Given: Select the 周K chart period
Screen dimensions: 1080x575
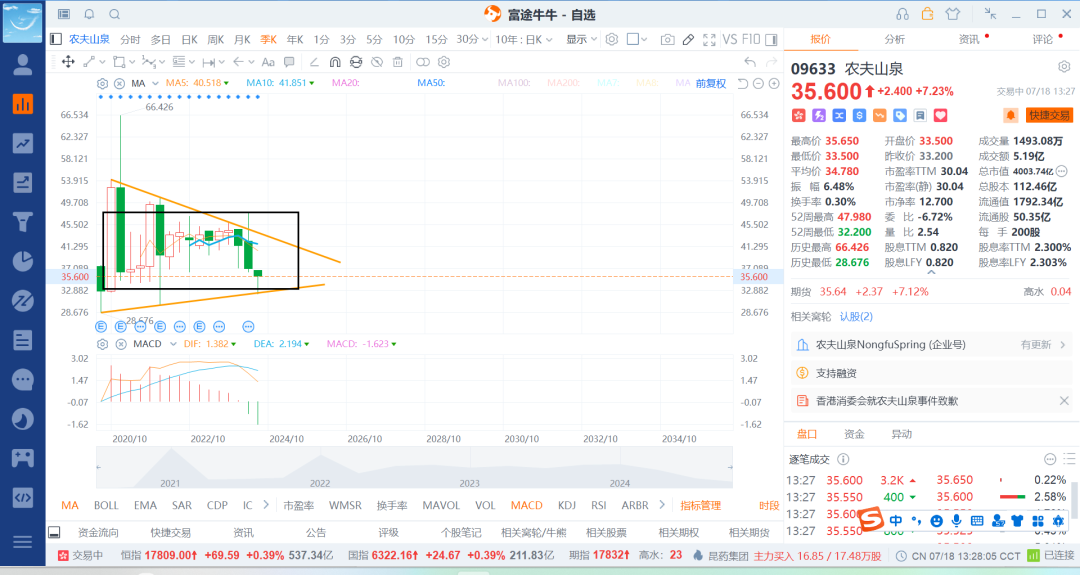Looking at the screenshot, I should tap(216, 39).
